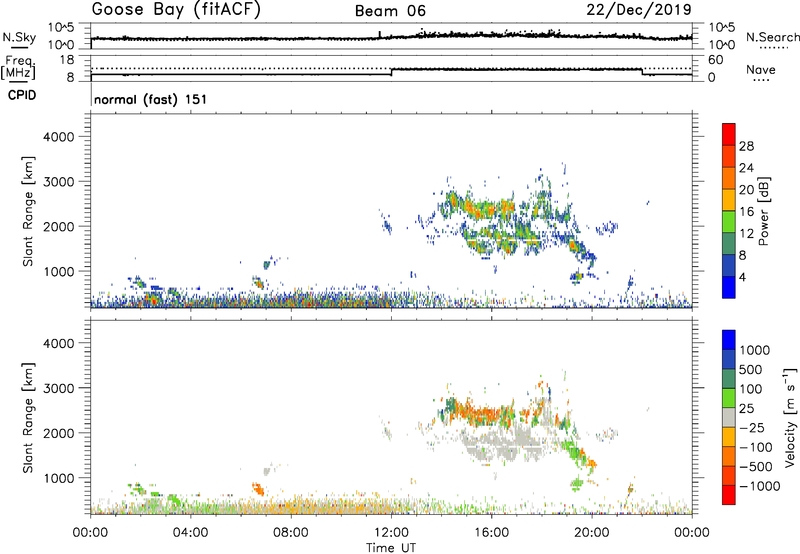Click the gray segment of the Velocity color bar
800x554 pixels.
pyautogui.click(x=729, y=417)
